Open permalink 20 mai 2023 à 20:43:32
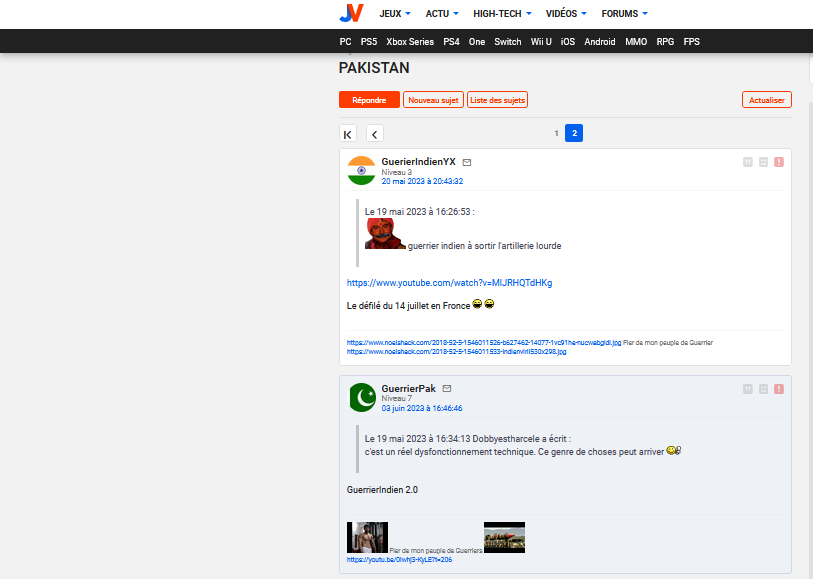 (x=422, y=181)
